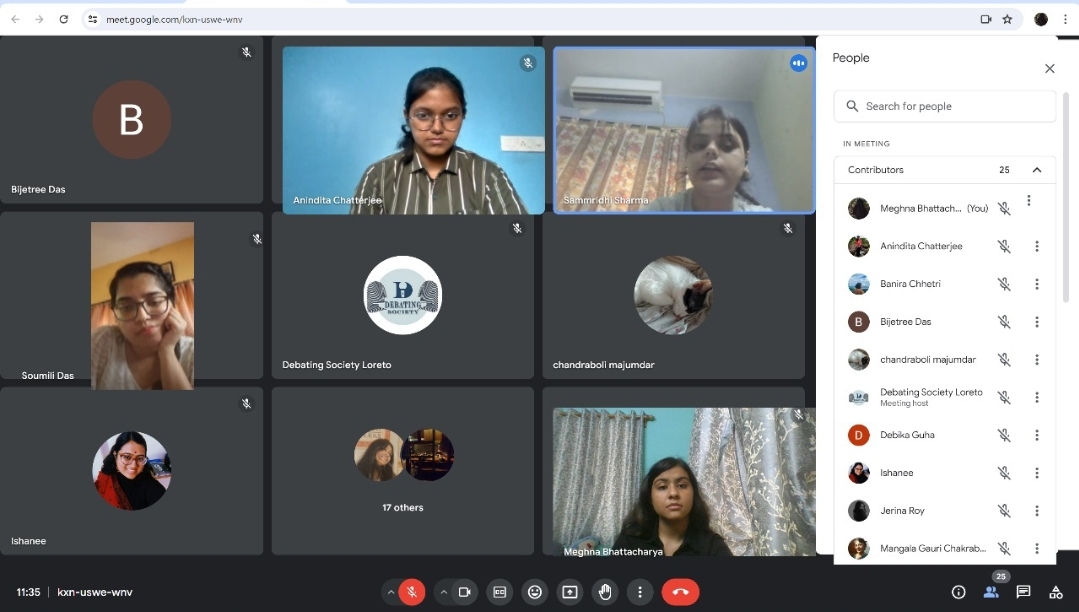The height and width of the screenshot is (612, 1079).
Task: Open the emoji reactions picker
Action: coord(535,592)
